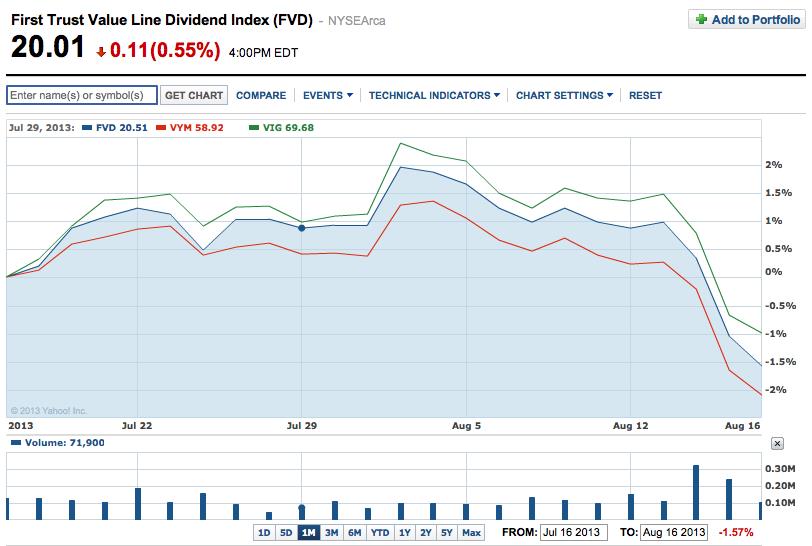Image resolution: width=812 pixels, height=546 pixels.
Task: Click the Aug 16 x-axis label
Action: 743,426
